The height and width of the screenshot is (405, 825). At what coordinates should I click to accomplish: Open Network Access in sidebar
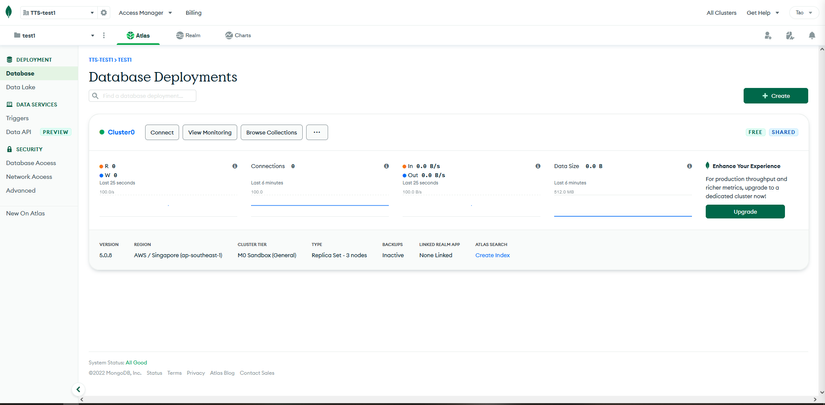point(29,176)
